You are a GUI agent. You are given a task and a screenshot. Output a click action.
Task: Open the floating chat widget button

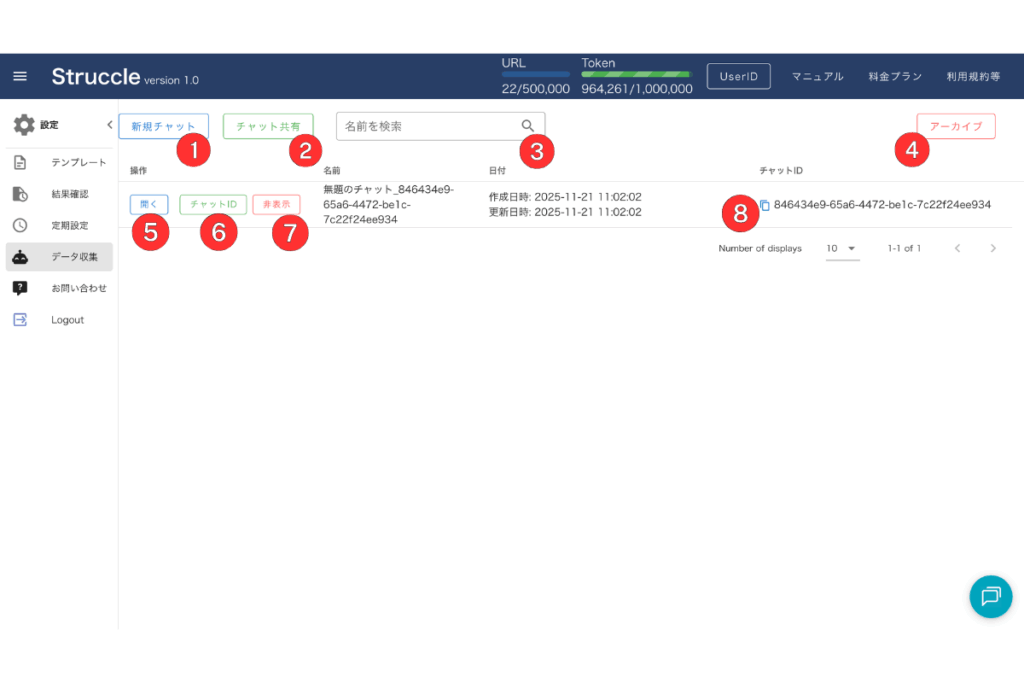point(990,596)
